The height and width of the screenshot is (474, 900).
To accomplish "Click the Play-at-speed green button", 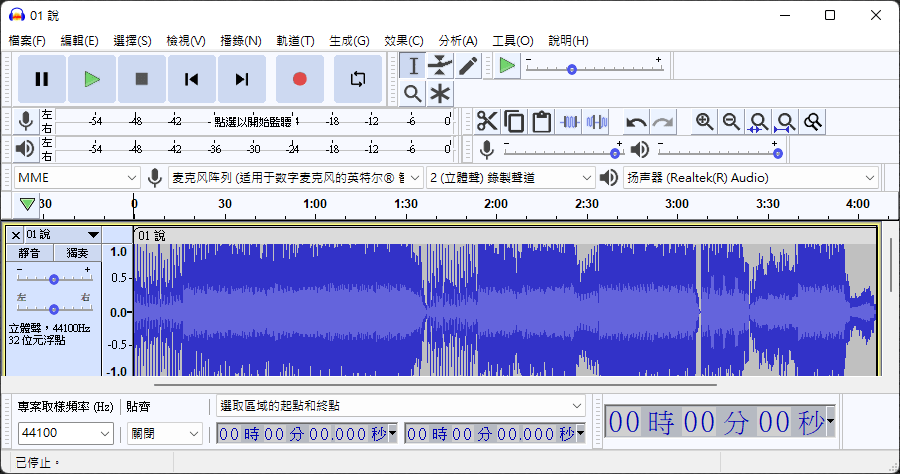I will [x=507, y=65].
